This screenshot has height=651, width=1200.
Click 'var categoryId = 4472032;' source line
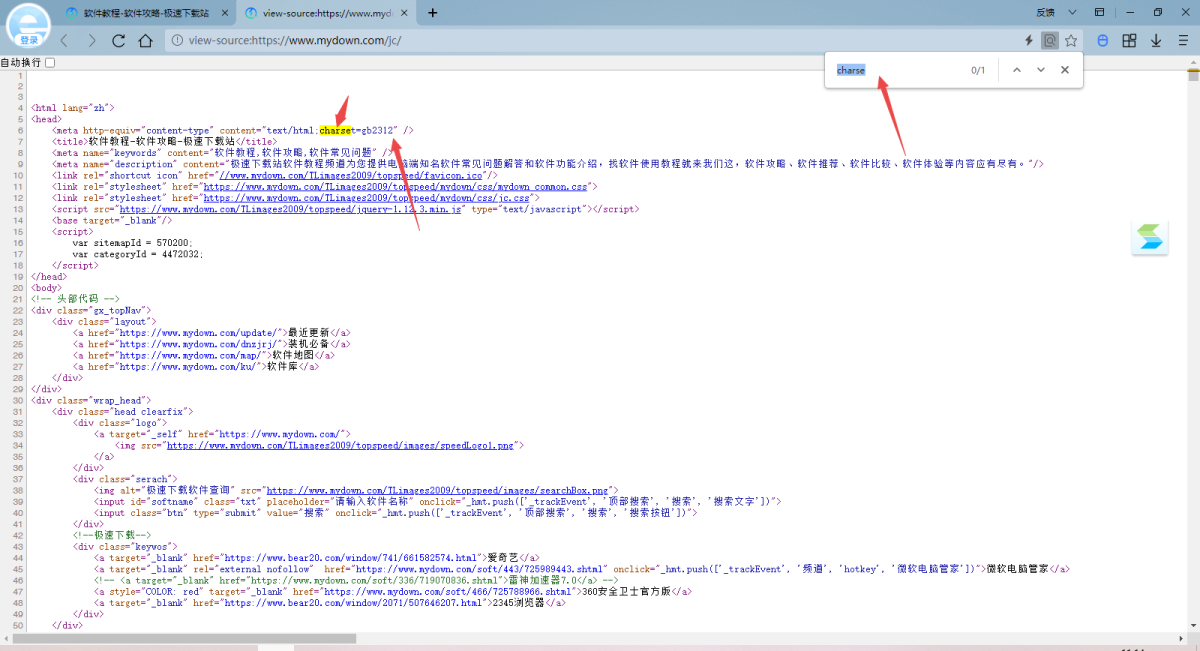[x=137, y=254]
